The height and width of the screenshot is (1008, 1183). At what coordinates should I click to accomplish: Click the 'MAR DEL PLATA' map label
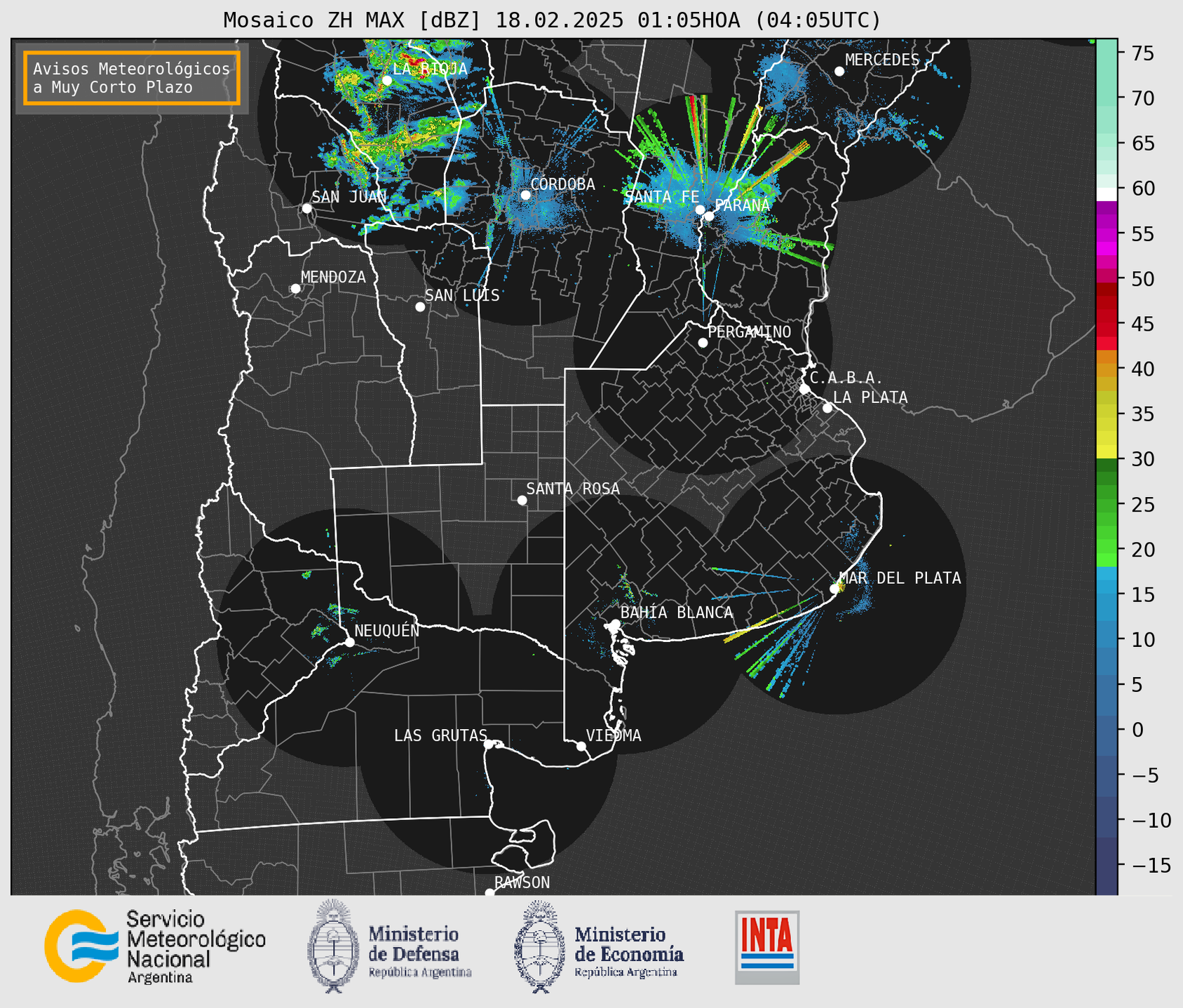(x=900, y=578)
